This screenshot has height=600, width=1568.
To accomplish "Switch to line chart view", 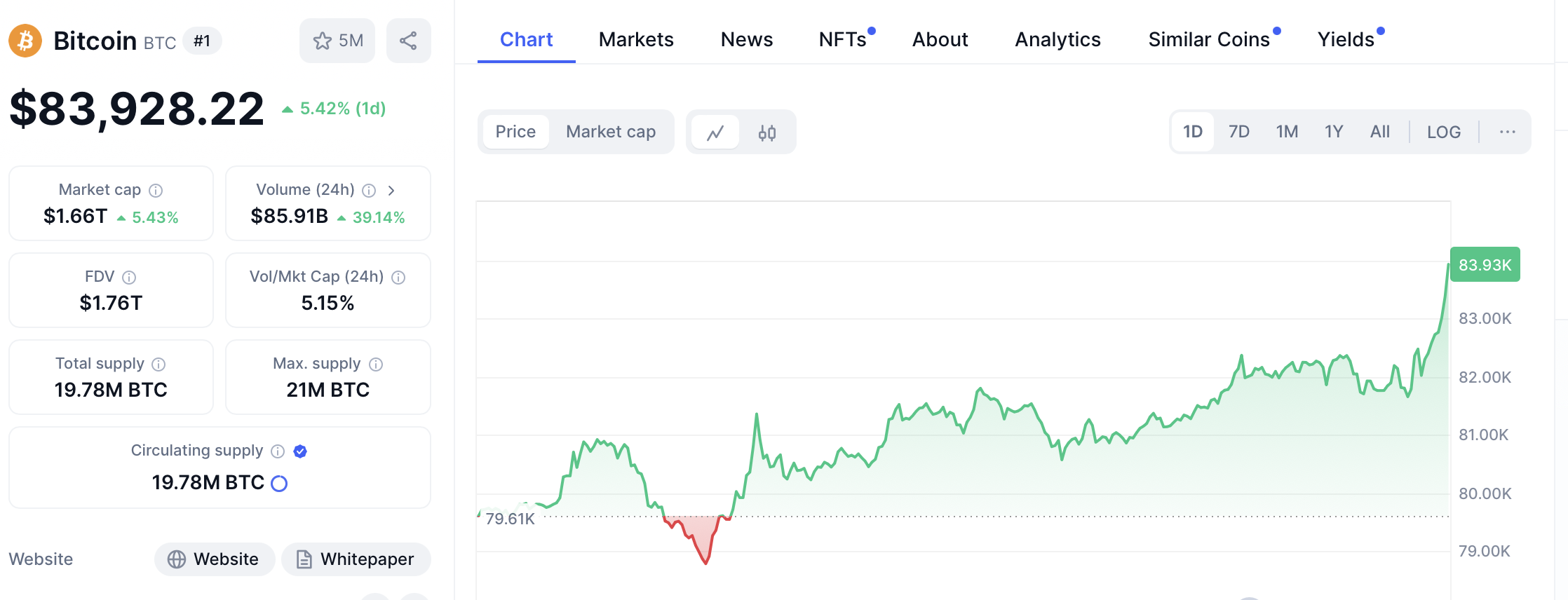I will coord(715,132).
